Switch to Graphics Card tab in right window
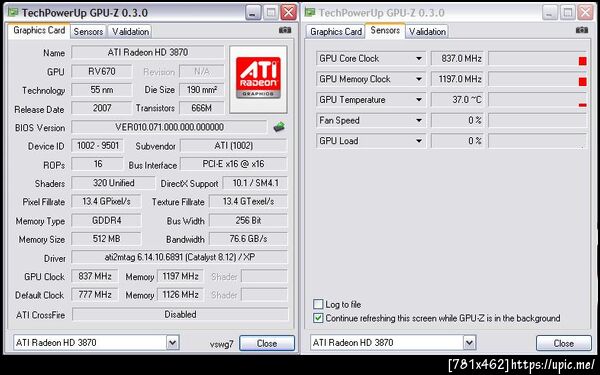The image size is (600, 375). coord(336,31)
